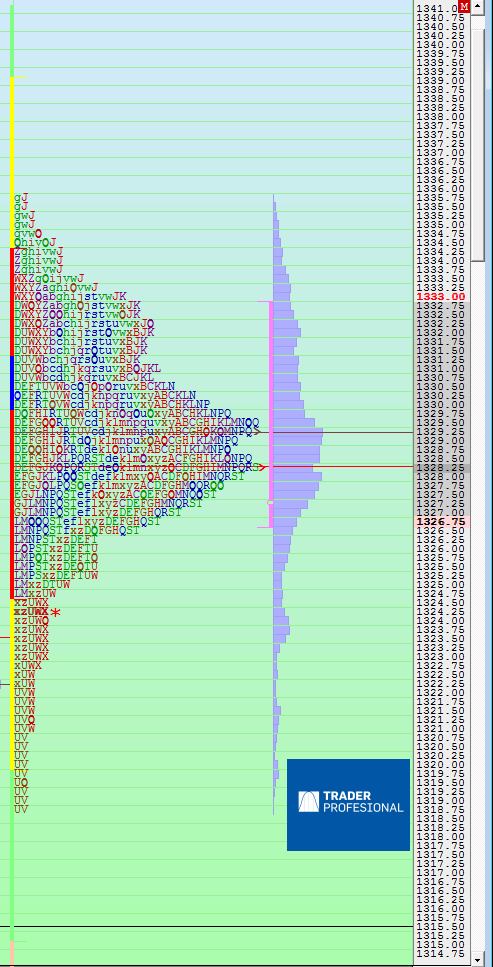Screen dimensions: 493x967
Task: Click the scrollbar up arrow
Action: 478,6
